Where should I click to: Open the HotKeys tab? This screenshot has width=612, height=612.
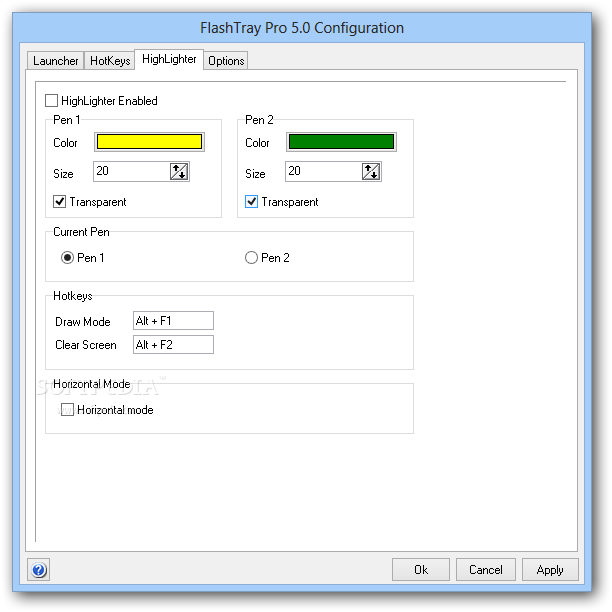coord(110,61)
